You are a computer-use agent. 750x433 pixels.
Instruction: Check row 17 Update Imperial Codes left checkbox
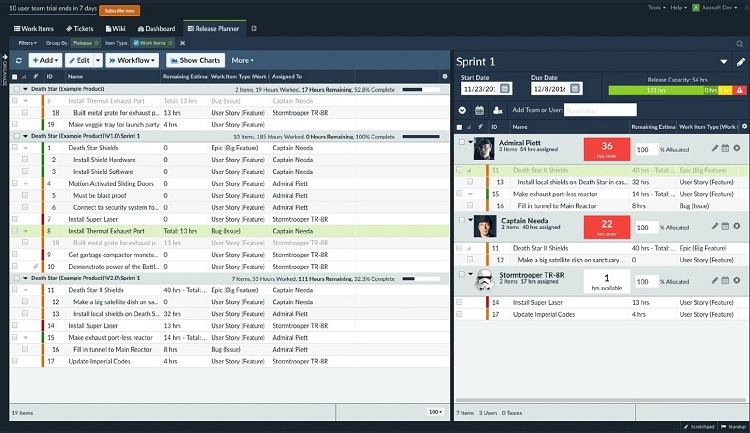[x=15, y=361]
